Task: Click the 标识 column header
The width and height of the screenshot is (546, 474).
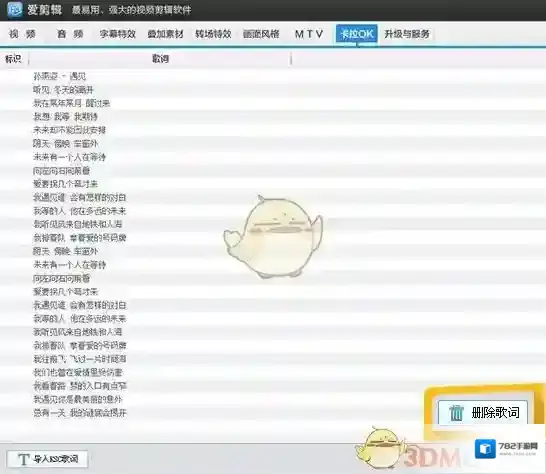Action: coord(13,59)
